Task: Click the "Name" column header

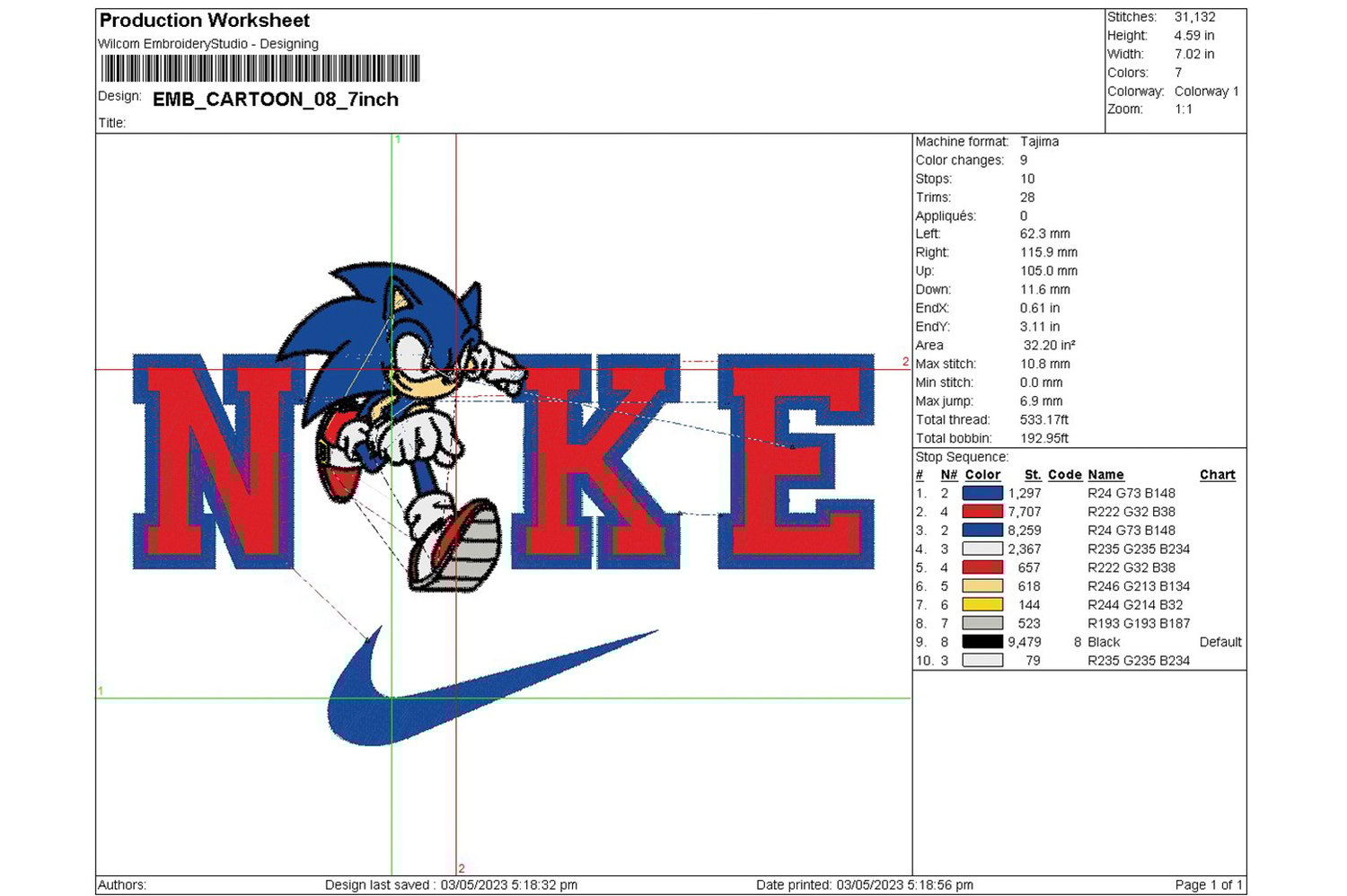Action: pos(1105,475)
